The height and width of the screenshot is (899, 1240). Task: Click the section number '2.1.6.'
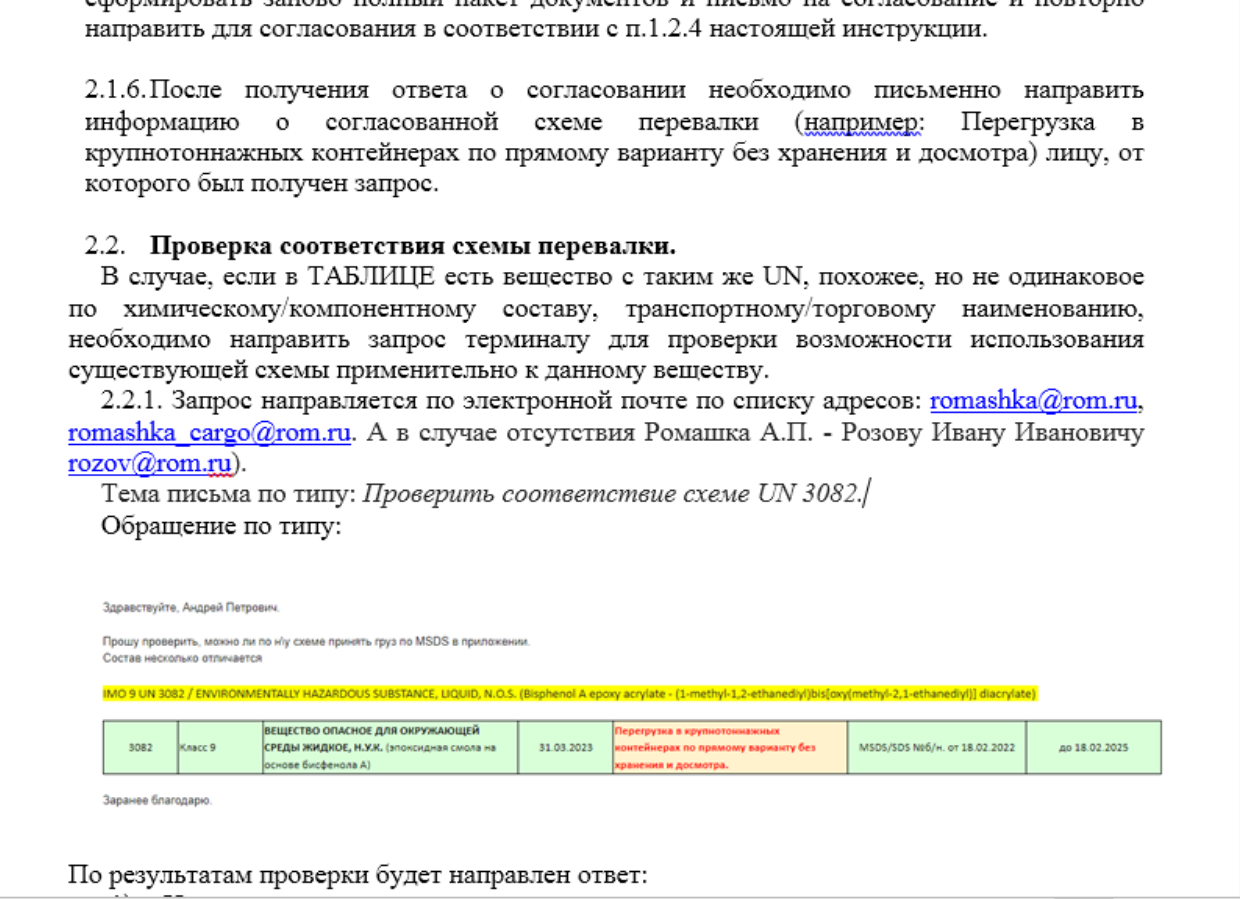coord(116,91)
